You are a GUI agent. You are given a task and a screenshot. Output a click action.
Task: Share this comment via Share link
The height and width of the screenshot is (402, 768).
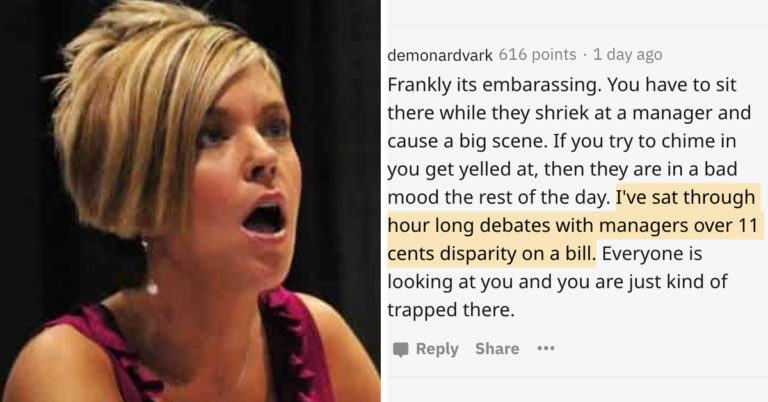tap(497, 349)
